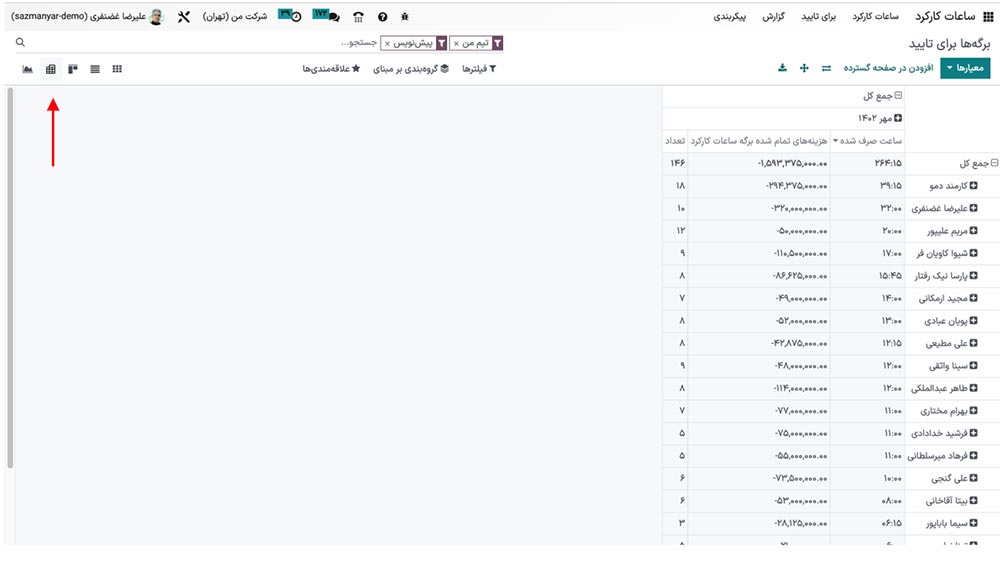Switch to the pivot view icon
This screenshot has height=561, width=1000.
pos(50,69)
